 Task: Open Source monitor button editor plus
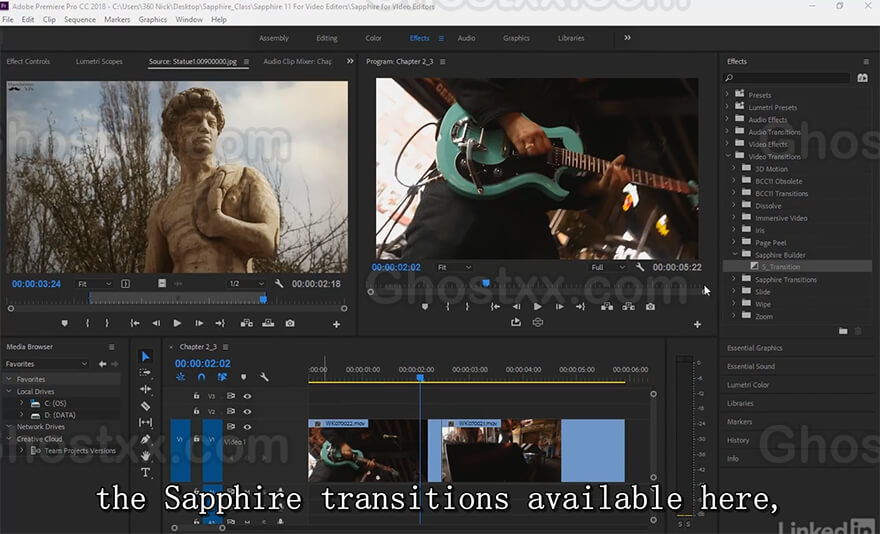coord(336,324)
